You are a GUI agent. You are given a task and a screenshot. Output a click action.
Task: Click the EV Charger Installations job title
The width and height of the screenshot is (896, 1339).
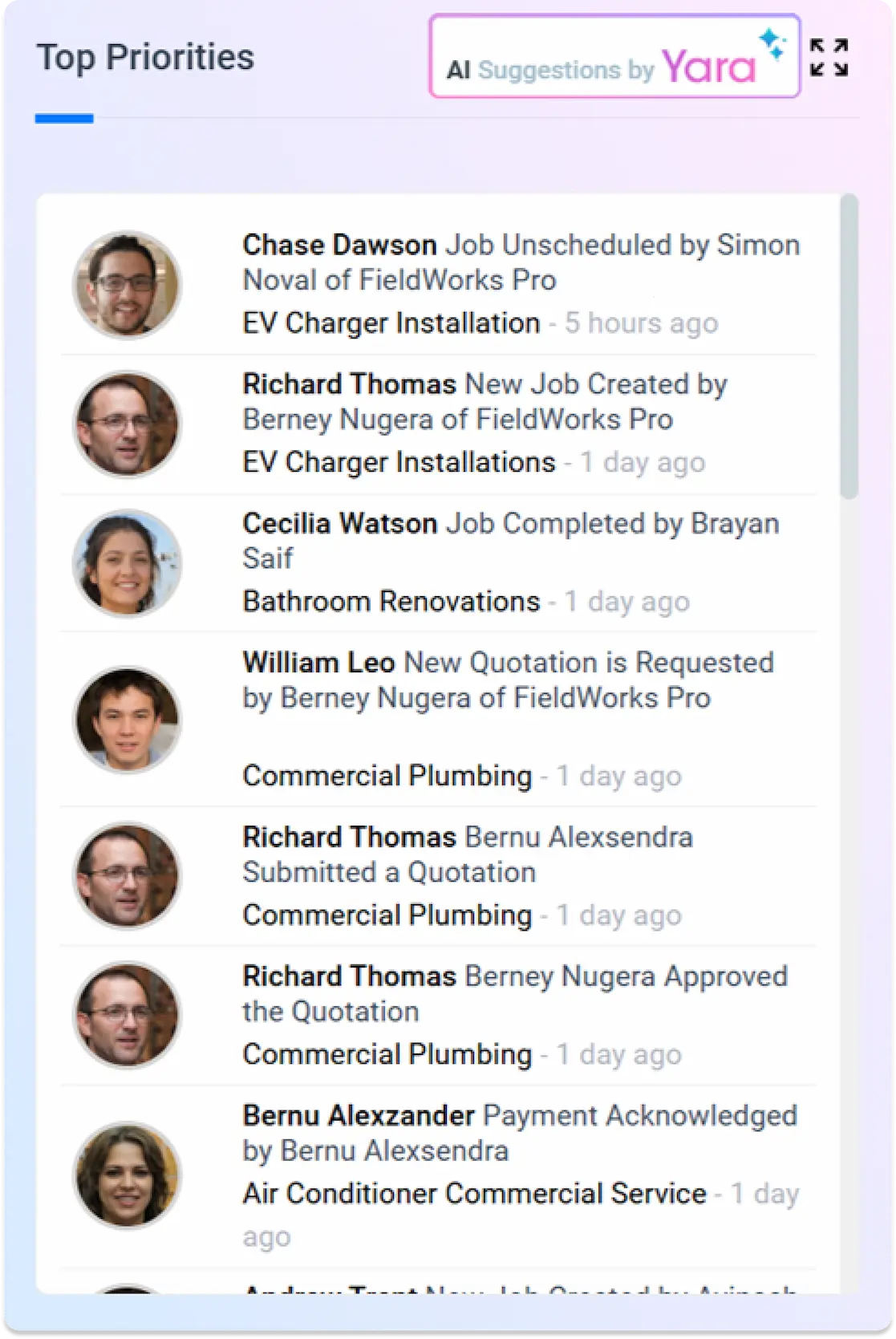click(x=399, y=462)
